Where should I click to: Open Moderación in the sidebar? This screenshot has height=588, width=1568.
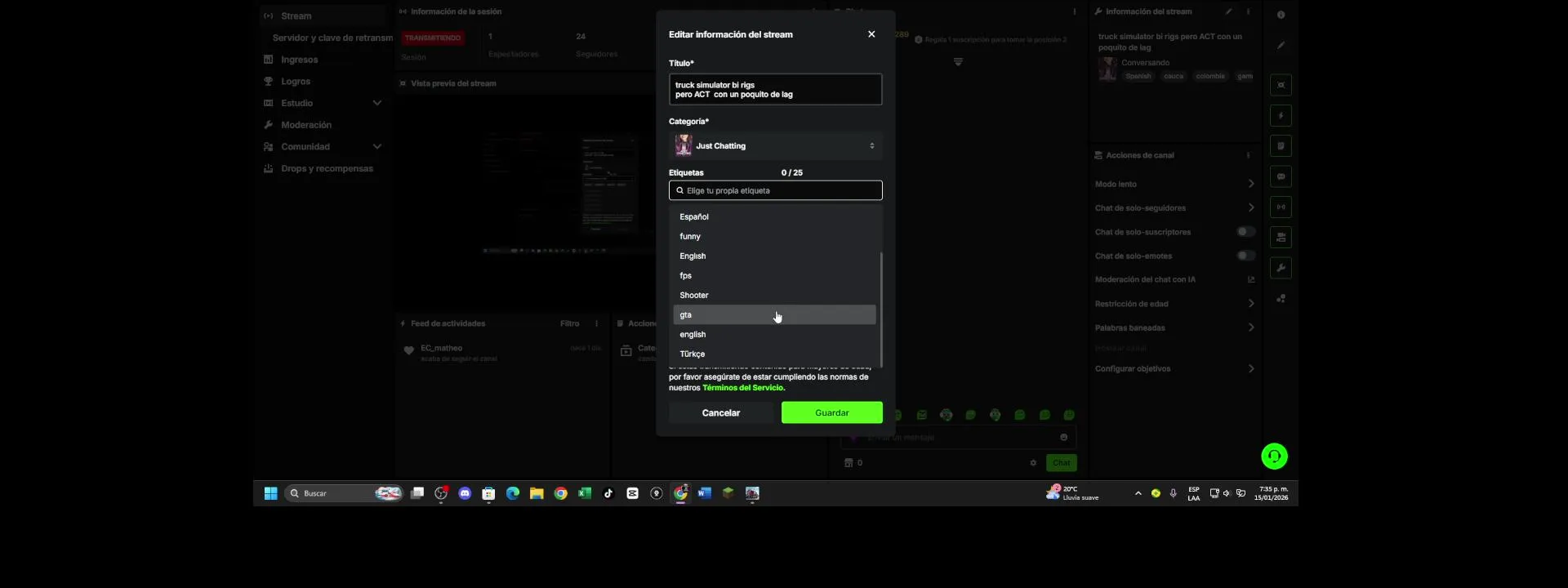click(x=306, y=125)
